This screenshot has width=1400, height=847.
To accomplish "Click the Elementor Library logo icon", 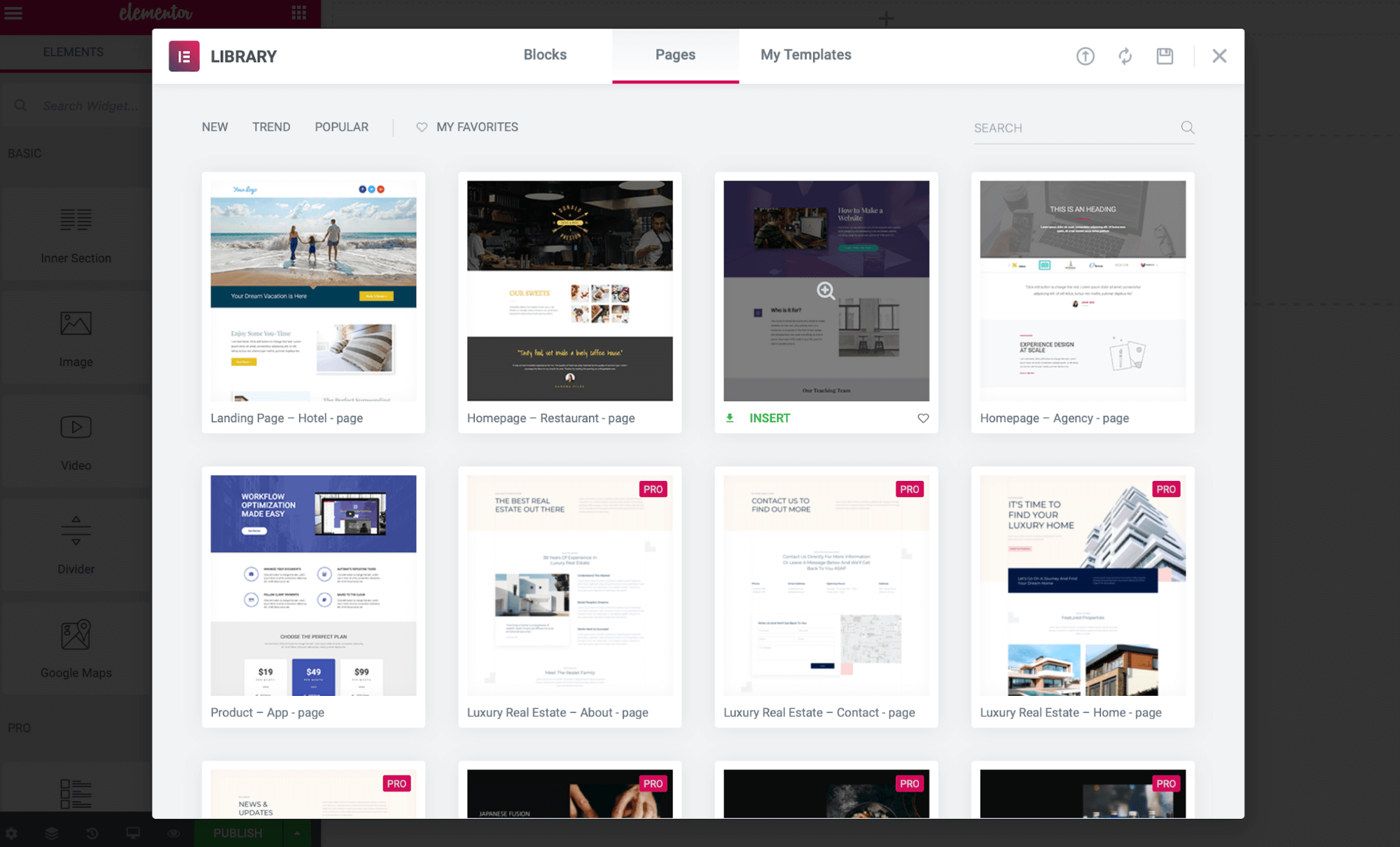I will pos(184,56).
